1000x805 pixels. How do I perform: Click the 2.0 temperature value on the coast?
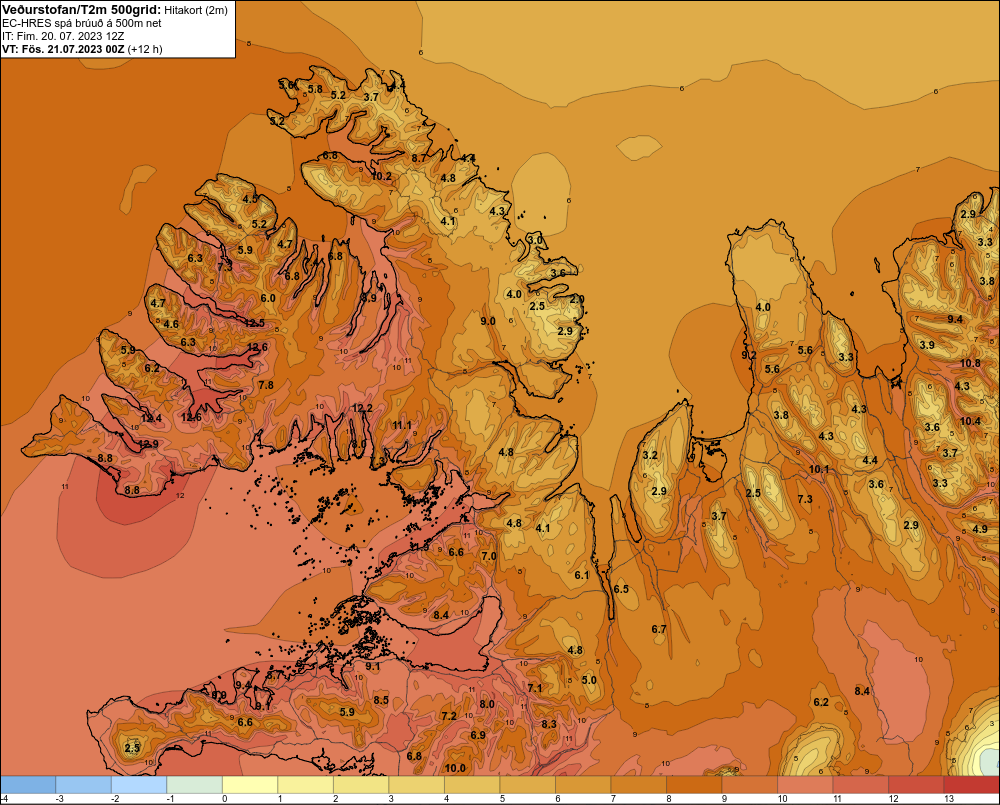(x=577, y=299)
